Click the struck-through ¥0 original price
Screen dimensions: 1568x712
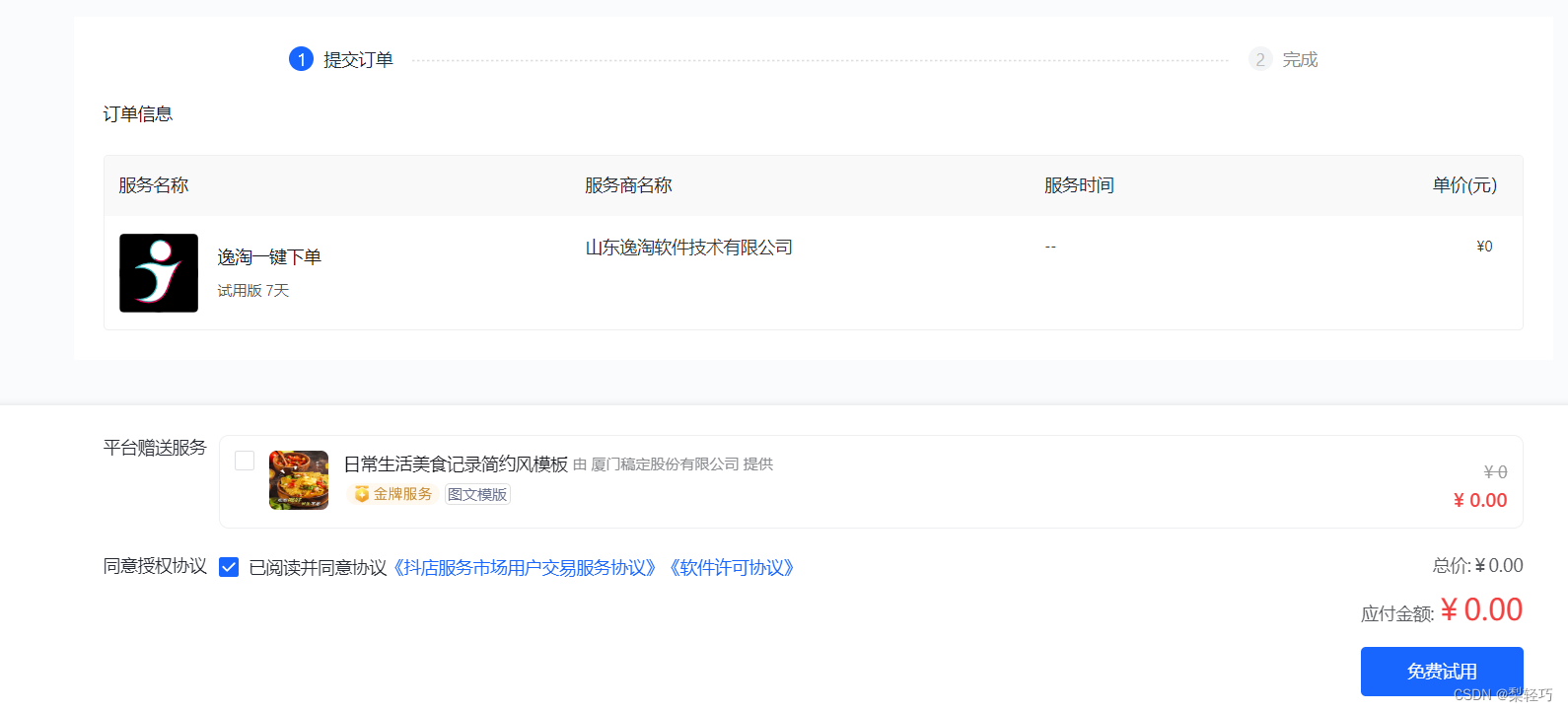[1495, 472]
